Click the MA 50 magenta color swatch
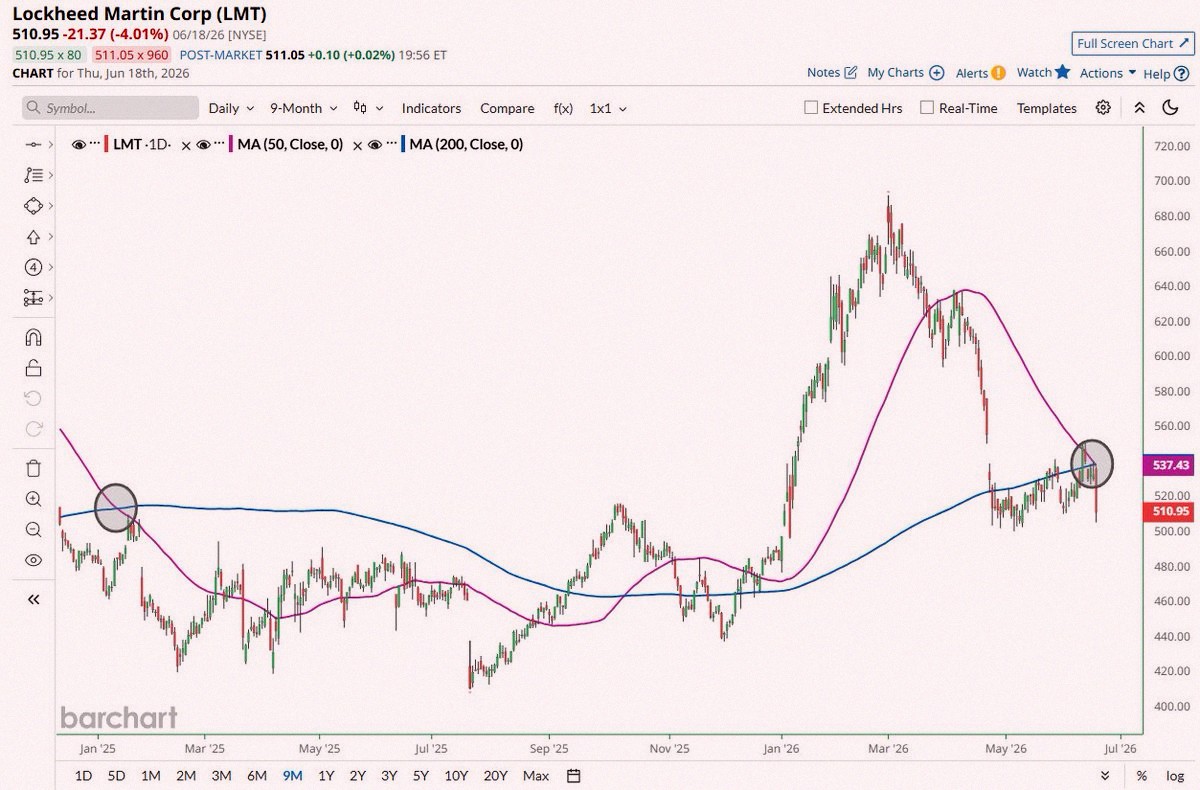This screenshot has width=1200, height=790. [231, 145]
